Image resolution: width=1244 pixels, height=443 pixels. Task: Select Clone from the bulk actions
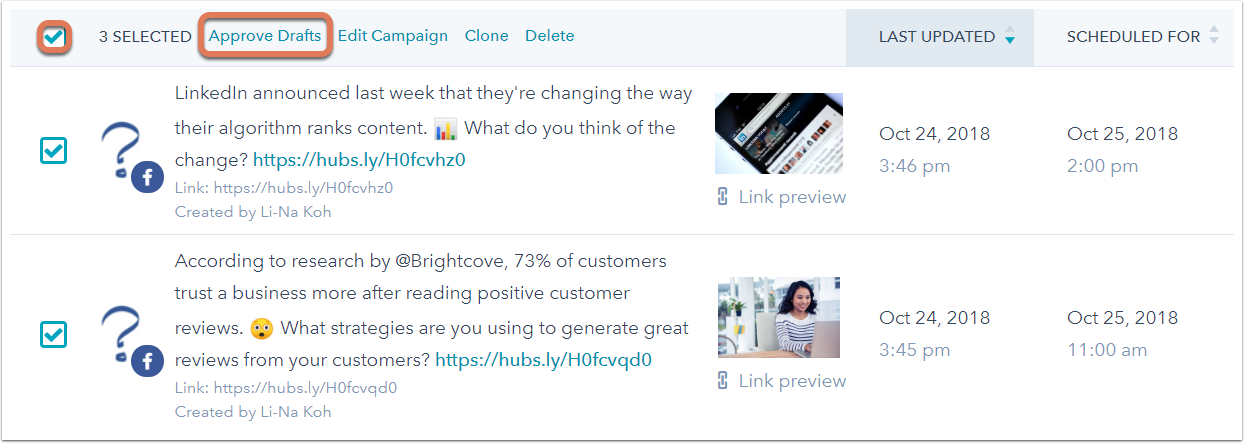click(487, 36)
